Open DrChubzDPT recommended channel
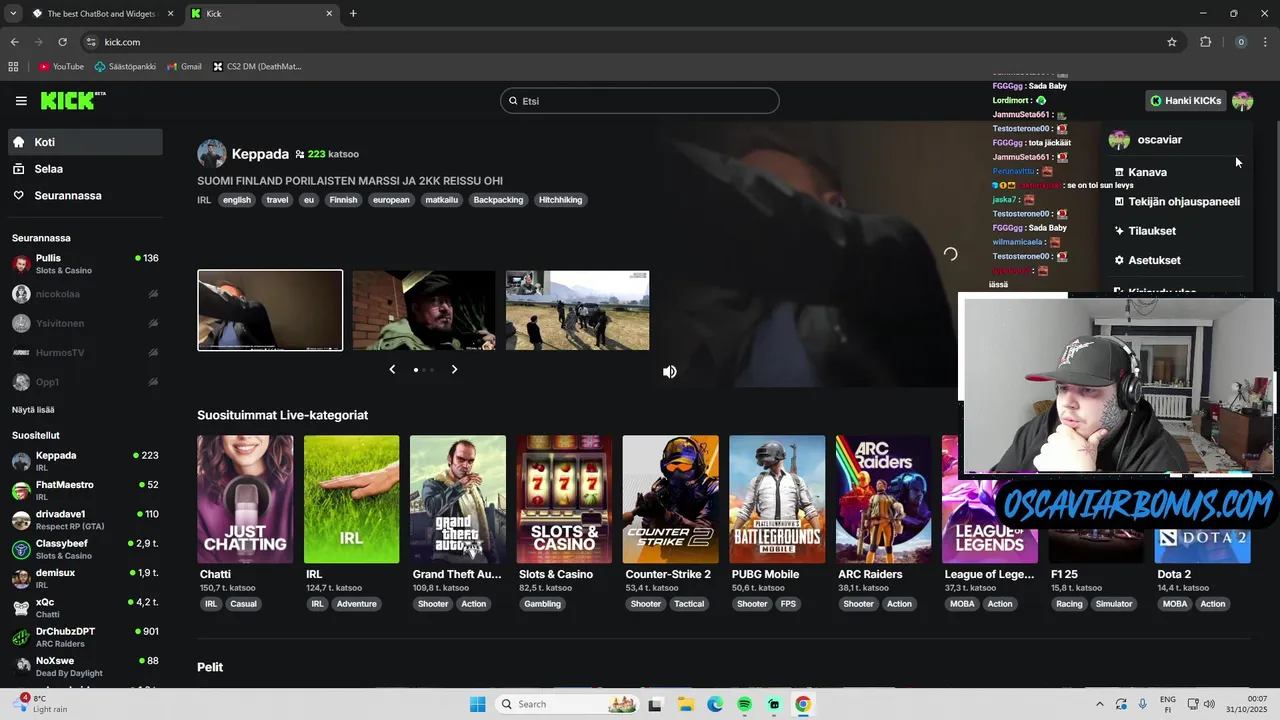 [85, 637]
